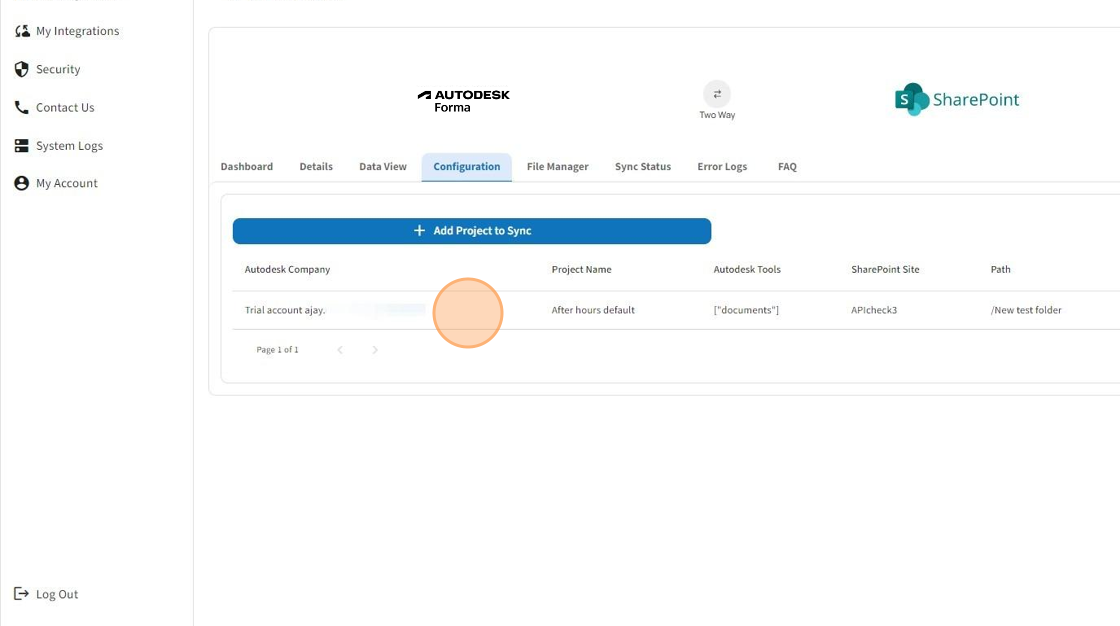
Task: Click the System Logs server icon
Action: coord(22,146)
